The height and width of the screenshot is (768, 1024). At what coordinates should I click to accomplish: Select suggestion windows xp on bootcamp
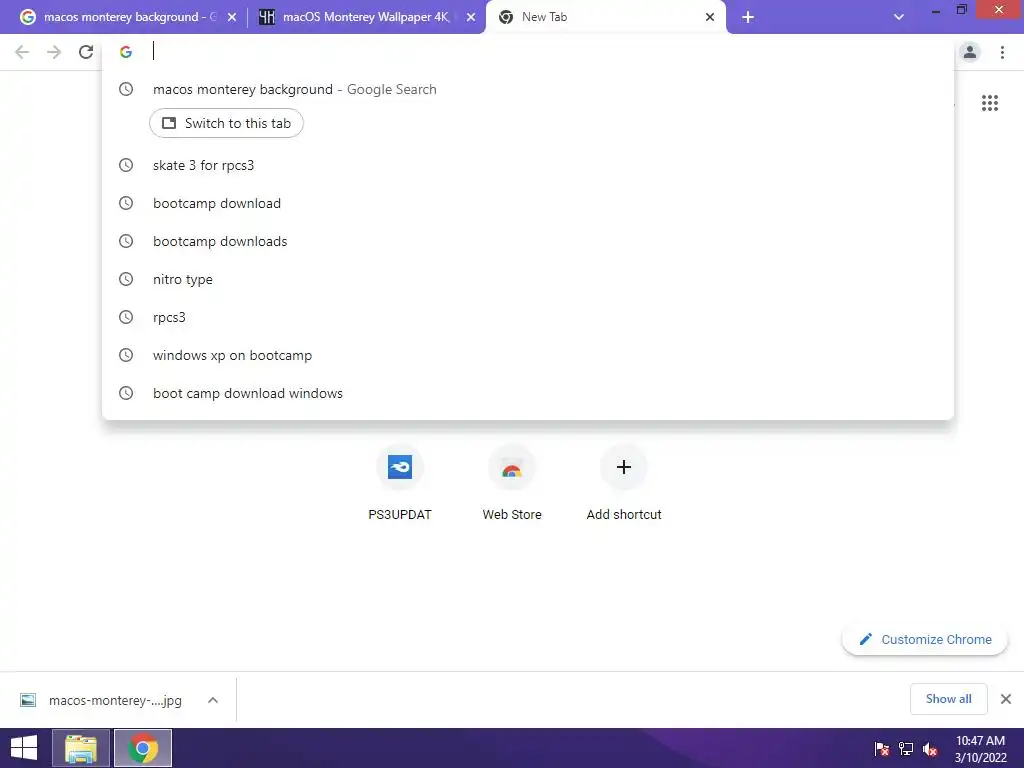[528, 355]
